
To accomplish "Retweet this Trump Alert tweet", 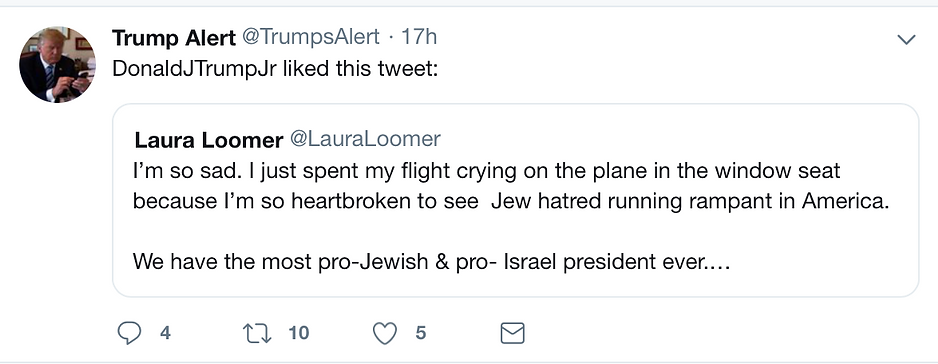I will coord(258,333).
